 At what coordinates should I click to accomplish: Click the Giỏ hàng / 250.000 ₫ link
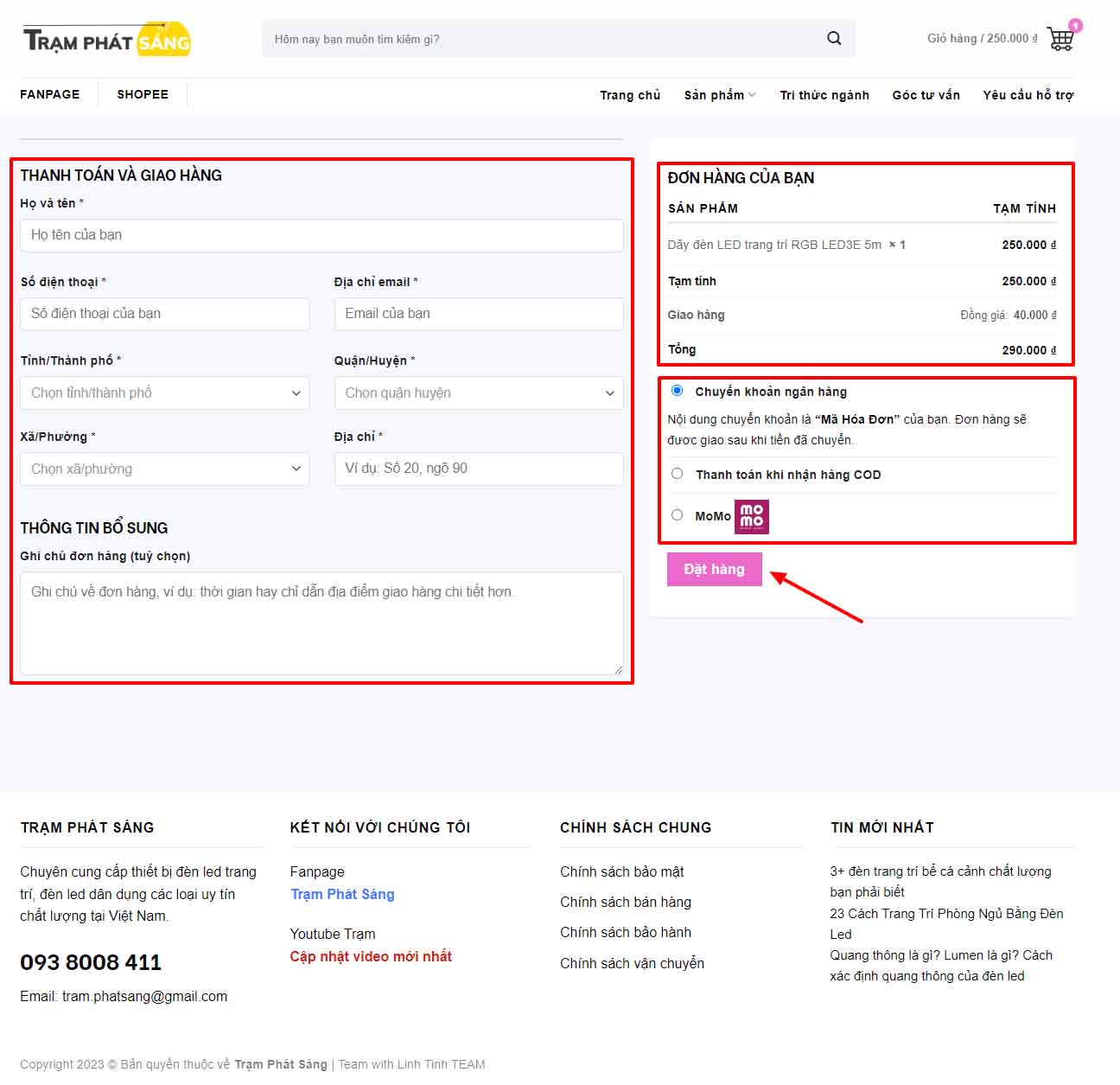pos(983,38)
